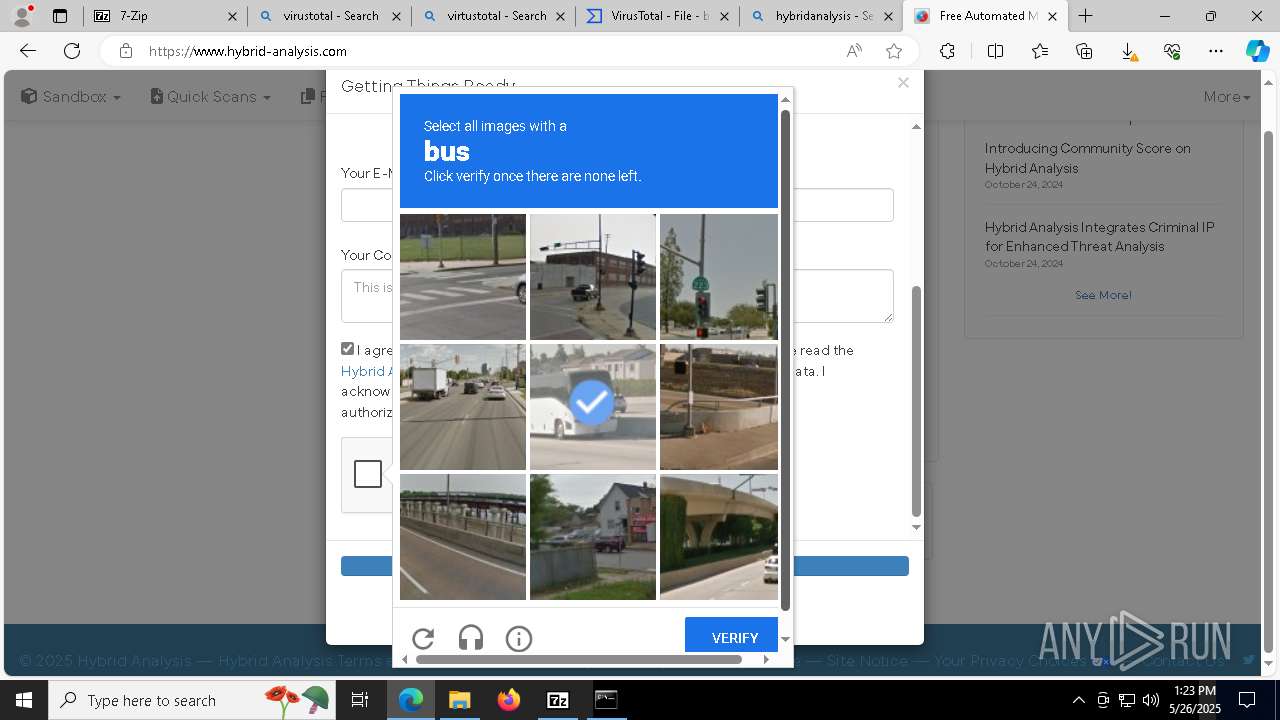
Task: Open Task View in taskbar
Action: [x=360, y=700]
